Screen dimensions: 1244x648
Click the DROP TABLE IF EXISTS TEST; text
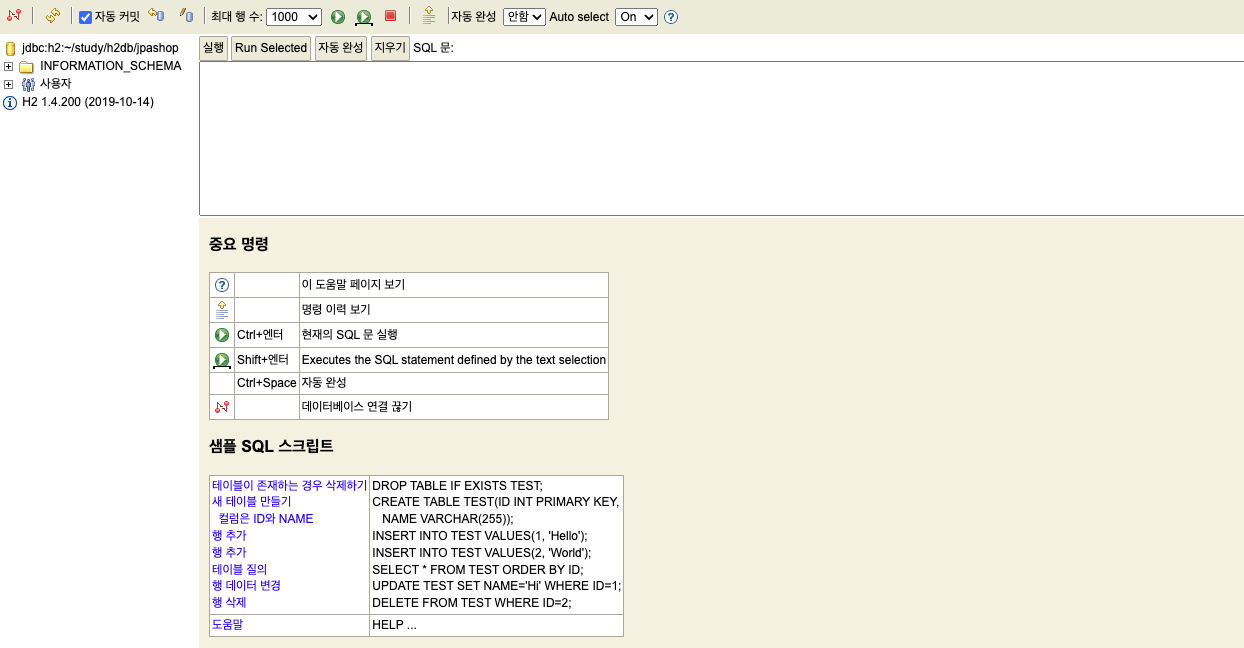(457, 486)
